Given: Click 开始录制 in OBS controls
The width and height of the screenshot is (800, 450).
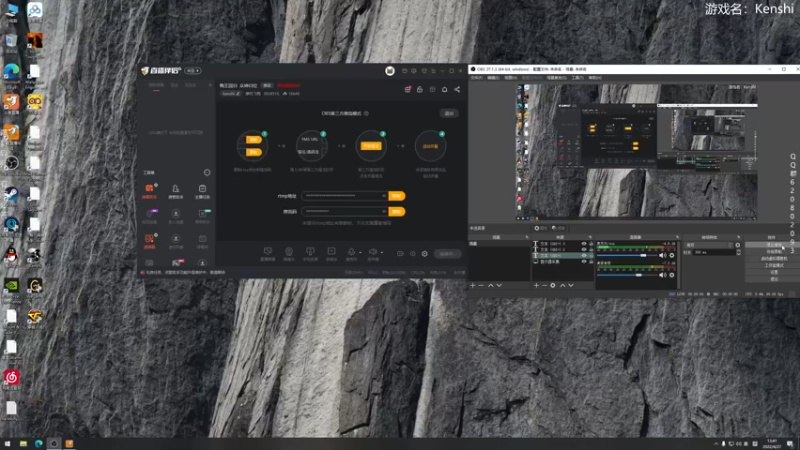Looking at the screenshot, I should pos(773,252).
